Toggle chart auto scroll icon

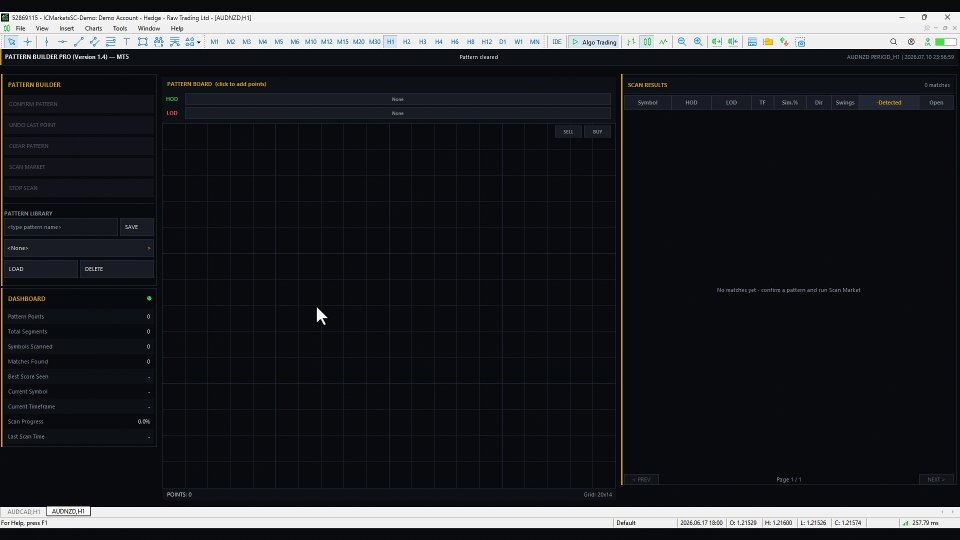pos(716,42)
